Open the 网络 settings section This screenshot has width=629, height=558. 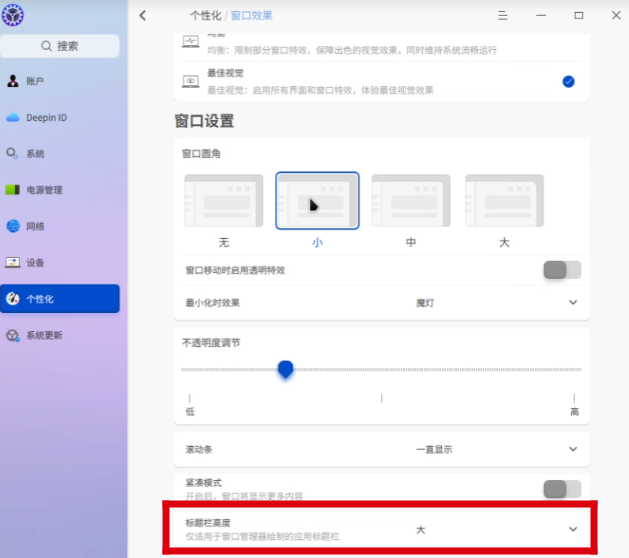coord(60,226)
